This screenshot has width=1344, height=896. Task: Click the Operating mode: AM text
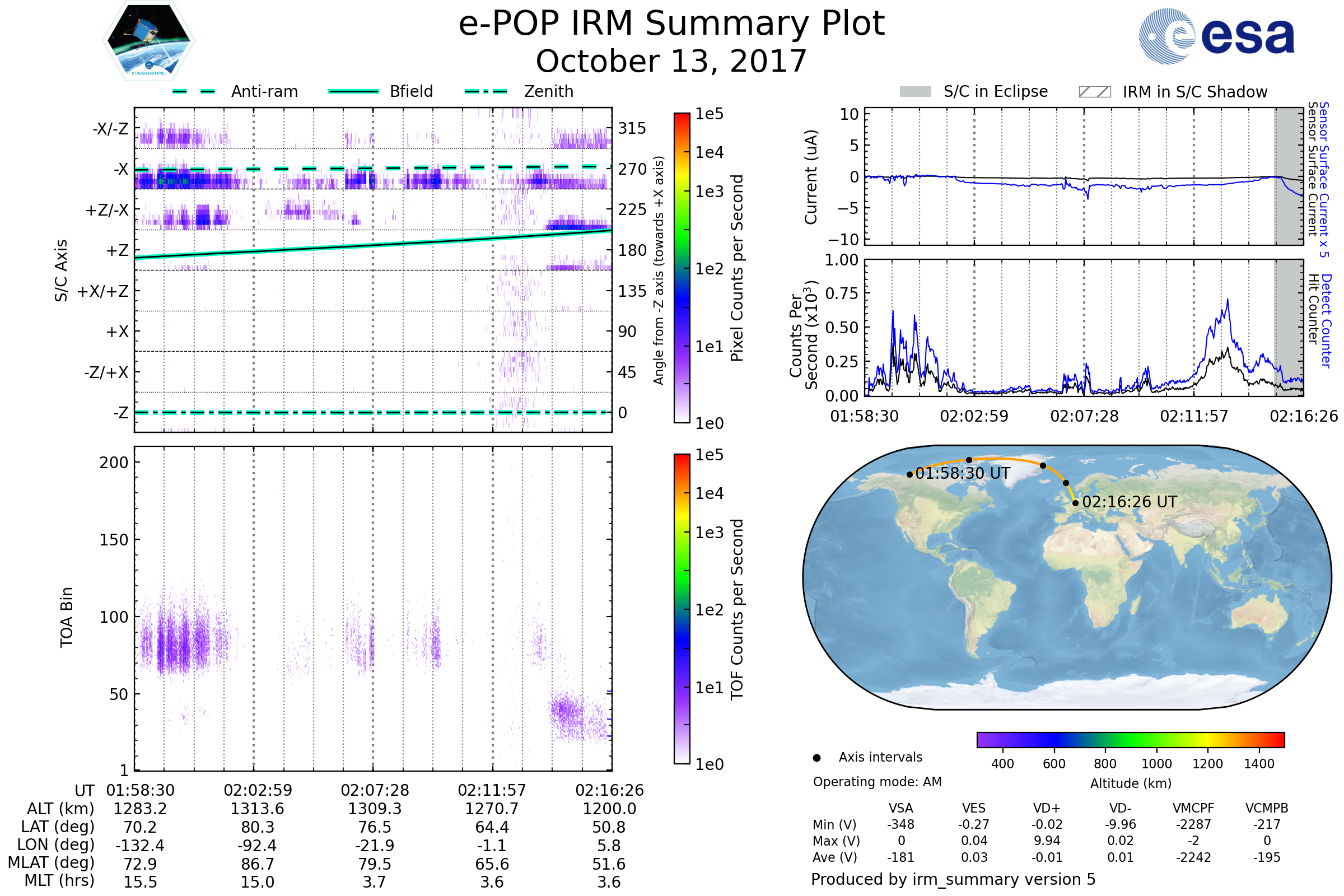pos(877,782)
